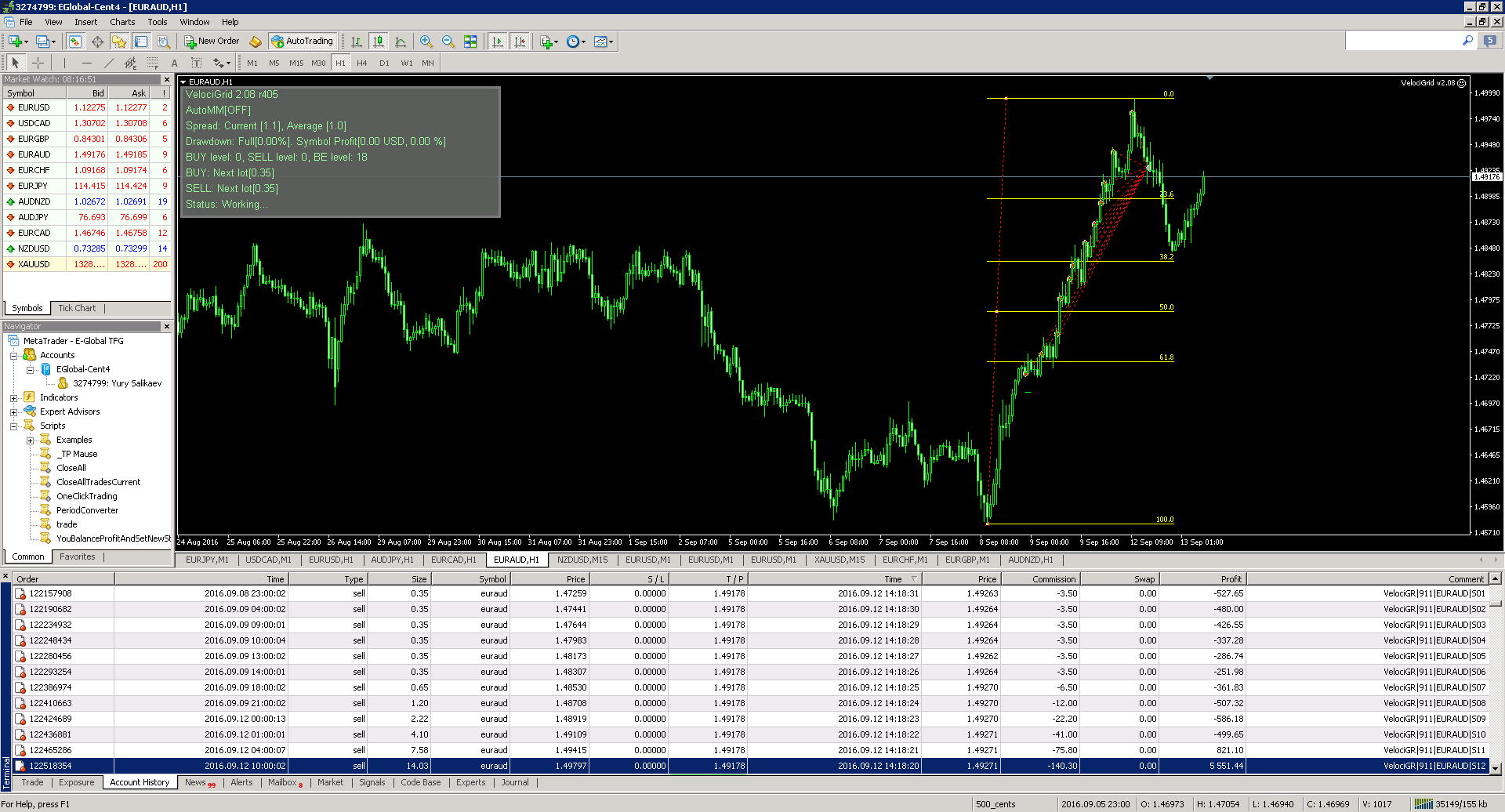Click the New Chart toolbar icon
The image size is (1505, 812).
coord(15,42)
